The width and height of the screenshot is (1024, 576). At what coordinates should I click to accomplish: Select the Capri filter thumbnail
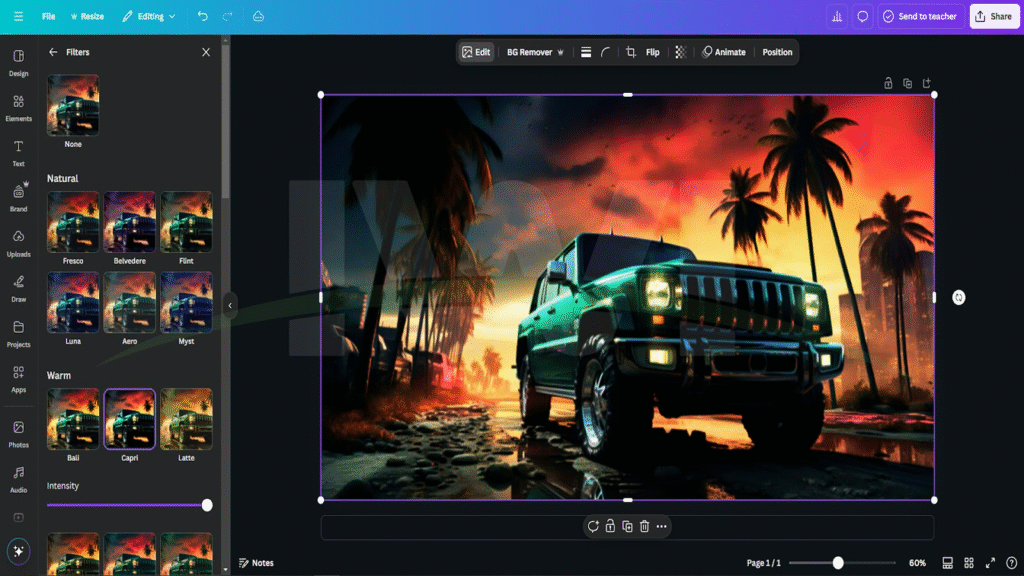pos(129,419)
